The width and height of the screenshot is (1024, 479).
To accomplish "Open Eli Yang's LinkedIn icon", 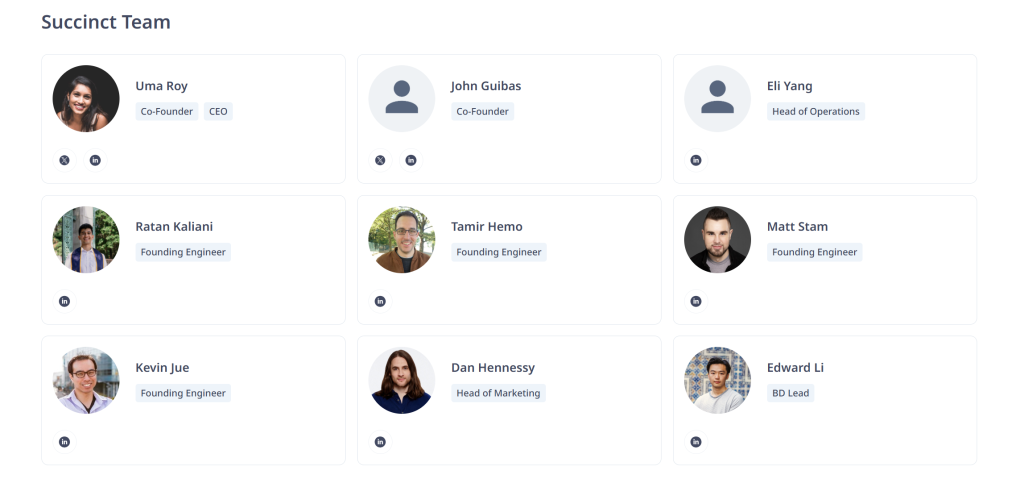I will click(x=696, y=160).
